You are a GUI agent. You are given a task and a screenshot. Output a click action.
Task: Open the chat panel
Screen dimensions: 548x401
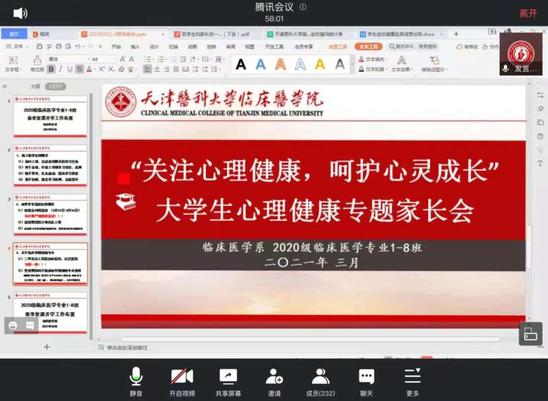[366, 382]
